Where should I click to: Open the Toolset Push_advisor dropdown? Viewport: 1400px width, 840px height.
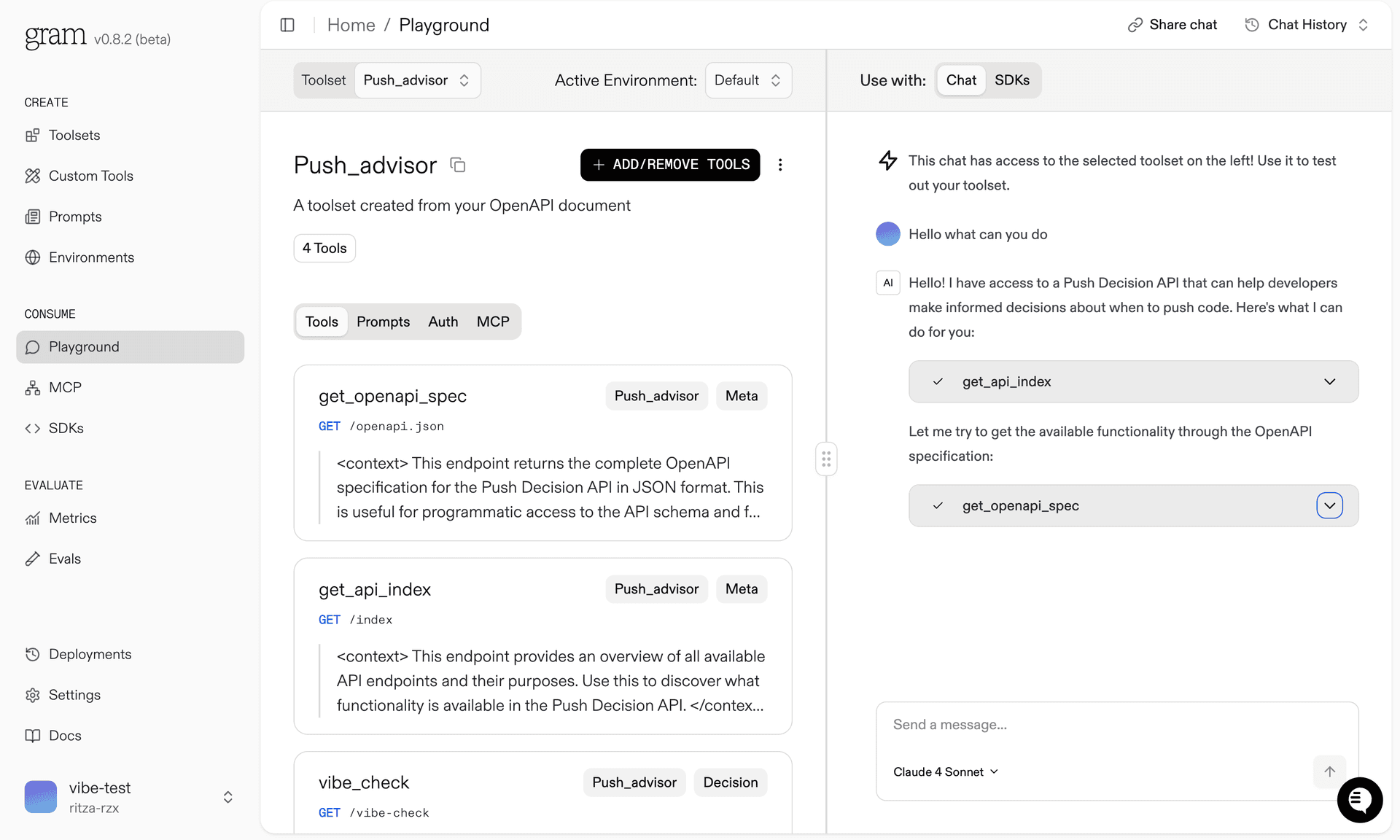pyautogui.click(x=416, y=80)
